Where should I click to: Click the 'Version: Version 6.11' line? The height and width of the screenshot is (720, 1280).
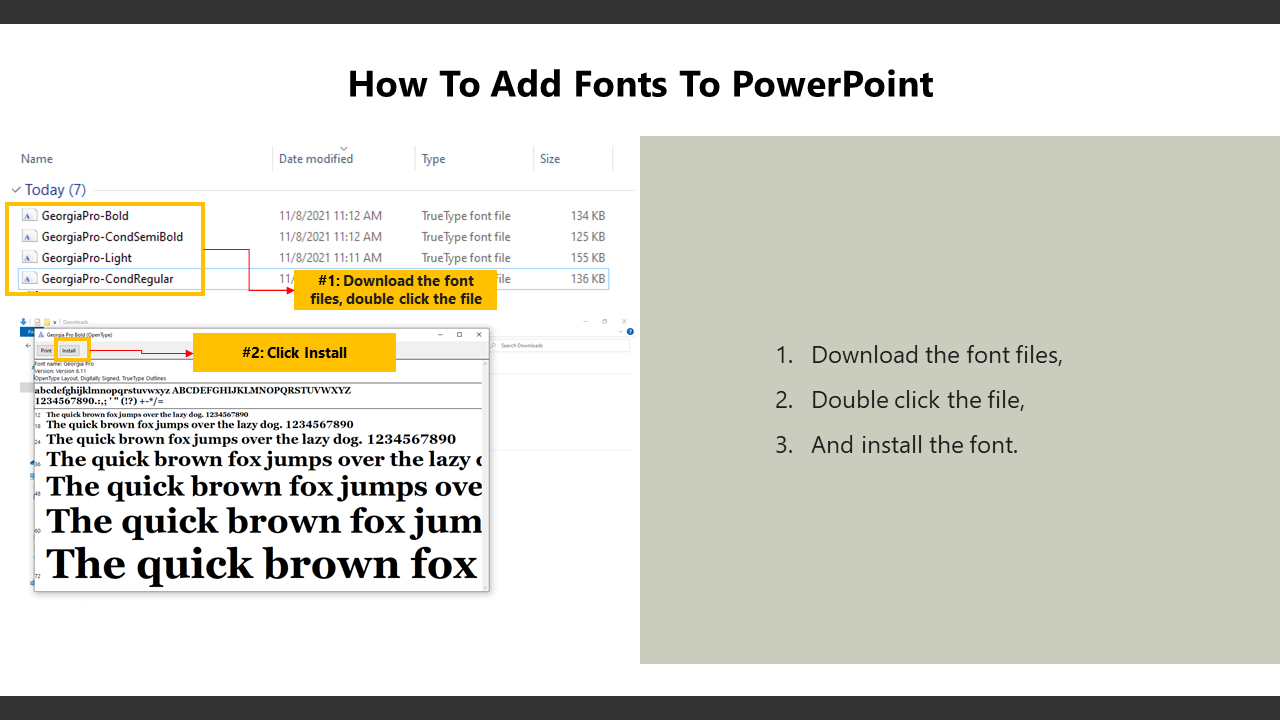click(62, 371)
